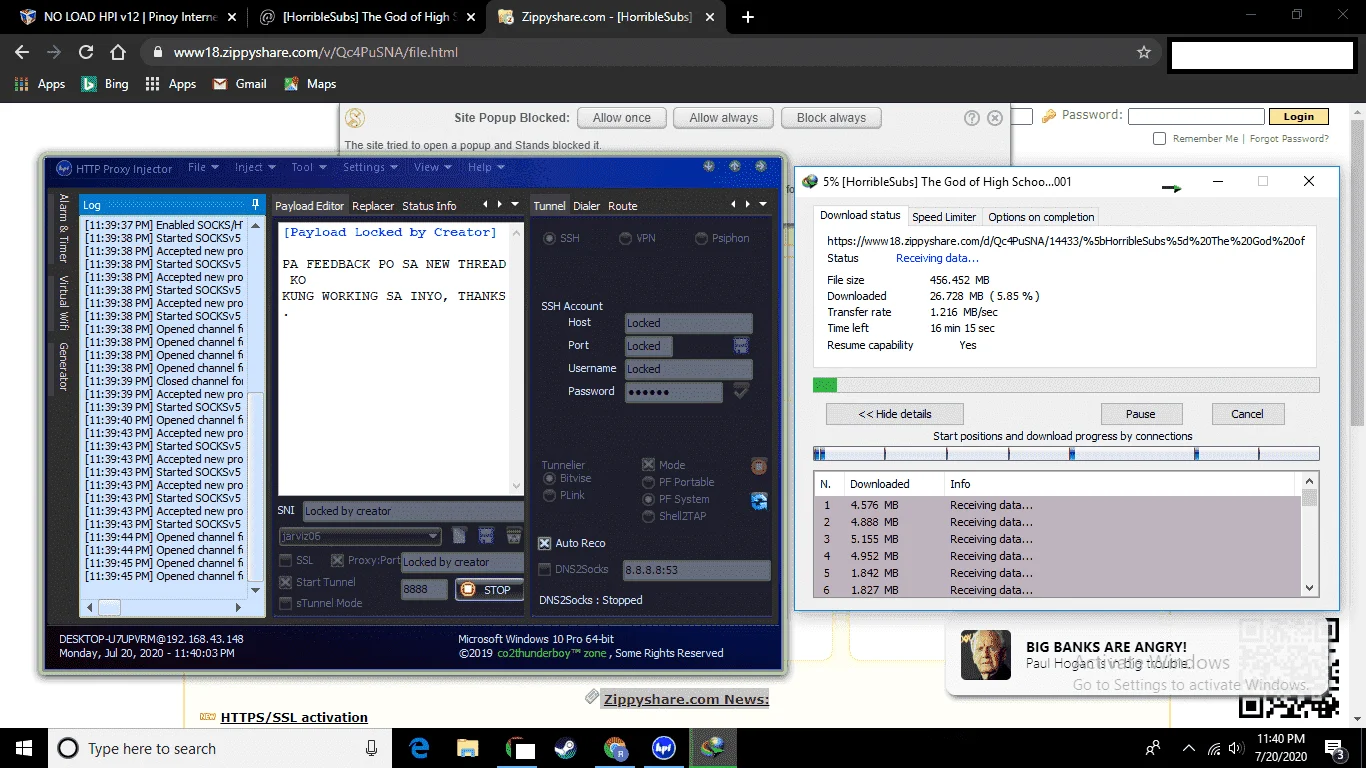Open the Settings menu dropdown
Viewport: 1366px width, 768px height.
[x=370, y=167]
